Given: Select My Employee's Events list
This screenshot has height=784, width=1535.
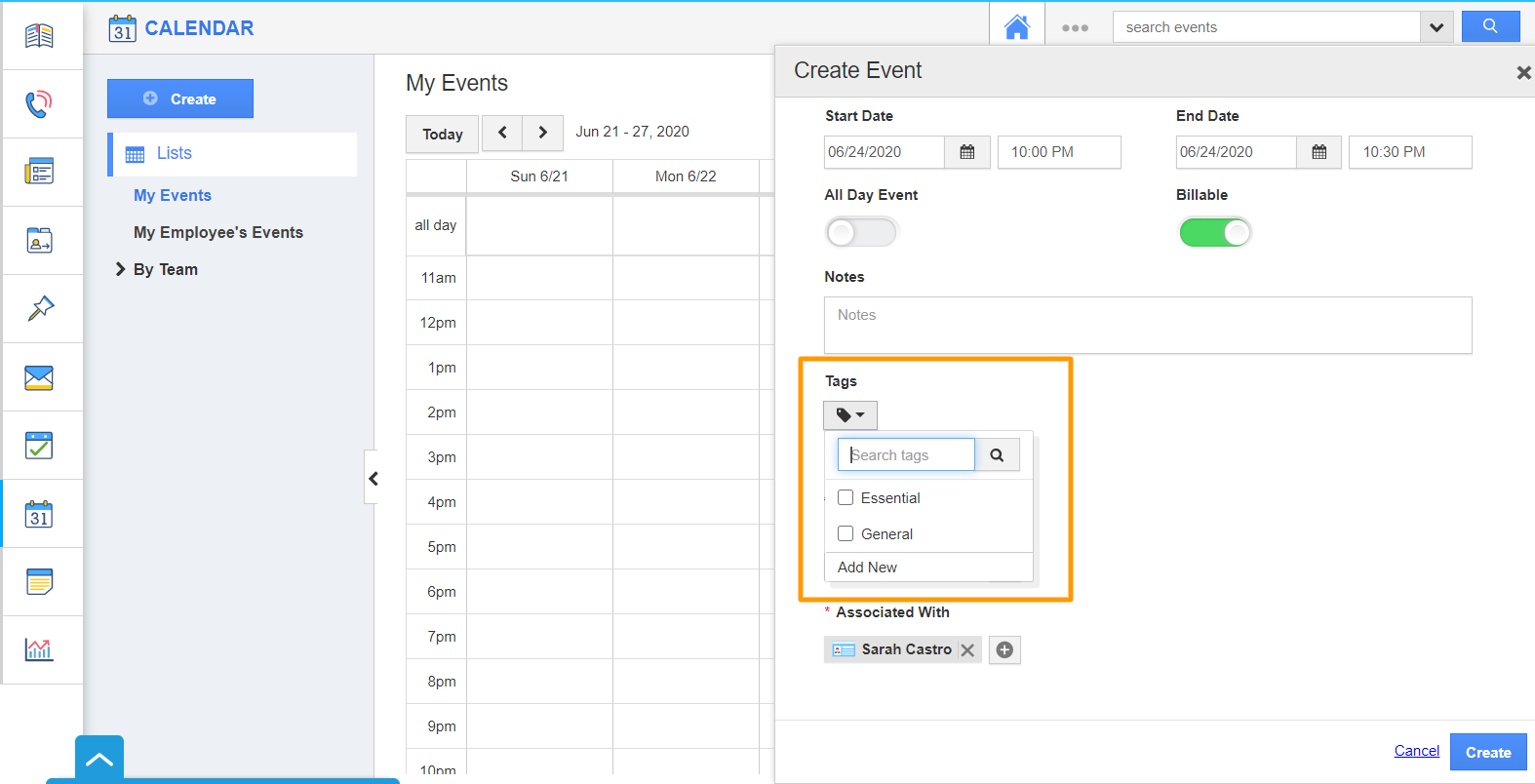Looking at the screenshot, I should click(218, 232).
